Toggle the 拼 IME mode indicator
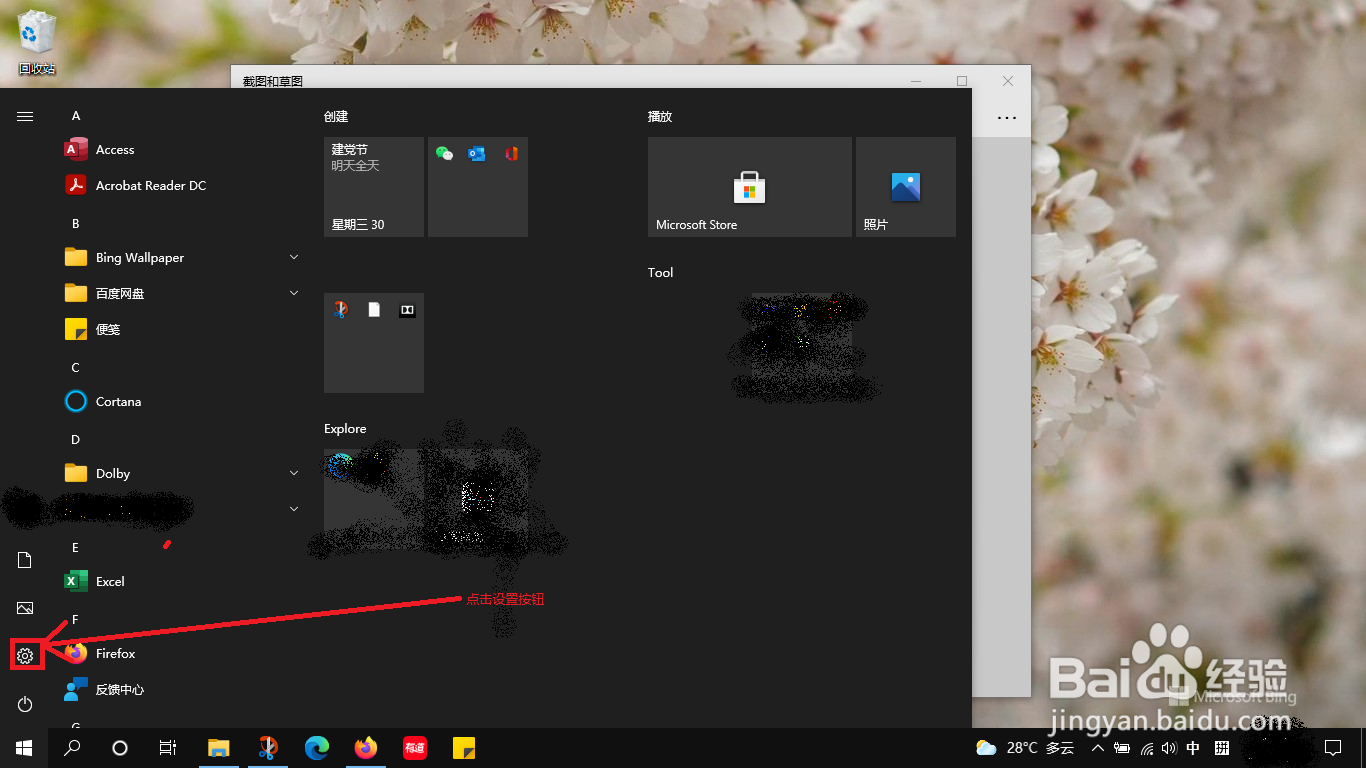1366x768 pixels. pyautogui.click(x=1221, y=748)
